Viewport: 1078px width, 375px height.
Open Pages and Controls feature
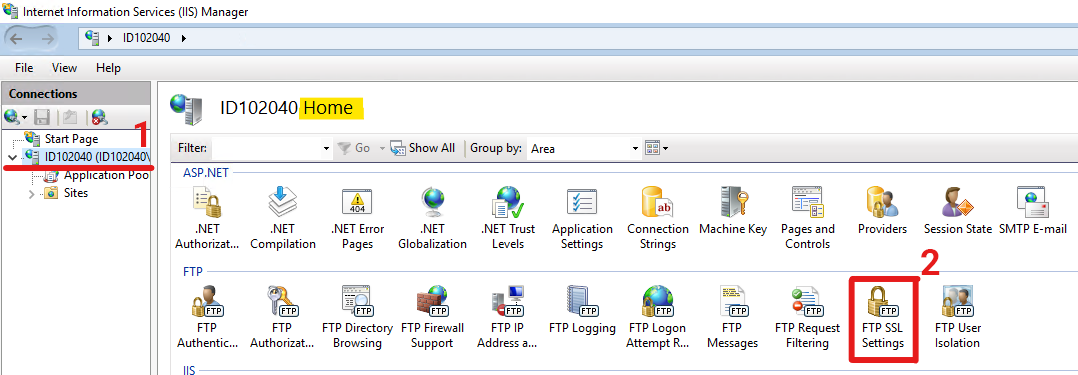(x=808, y=217)
